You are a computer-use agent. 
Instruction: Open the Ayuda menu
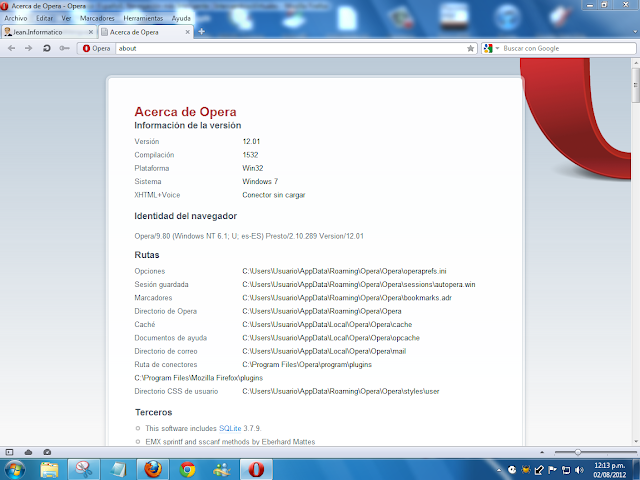(181, 18)
